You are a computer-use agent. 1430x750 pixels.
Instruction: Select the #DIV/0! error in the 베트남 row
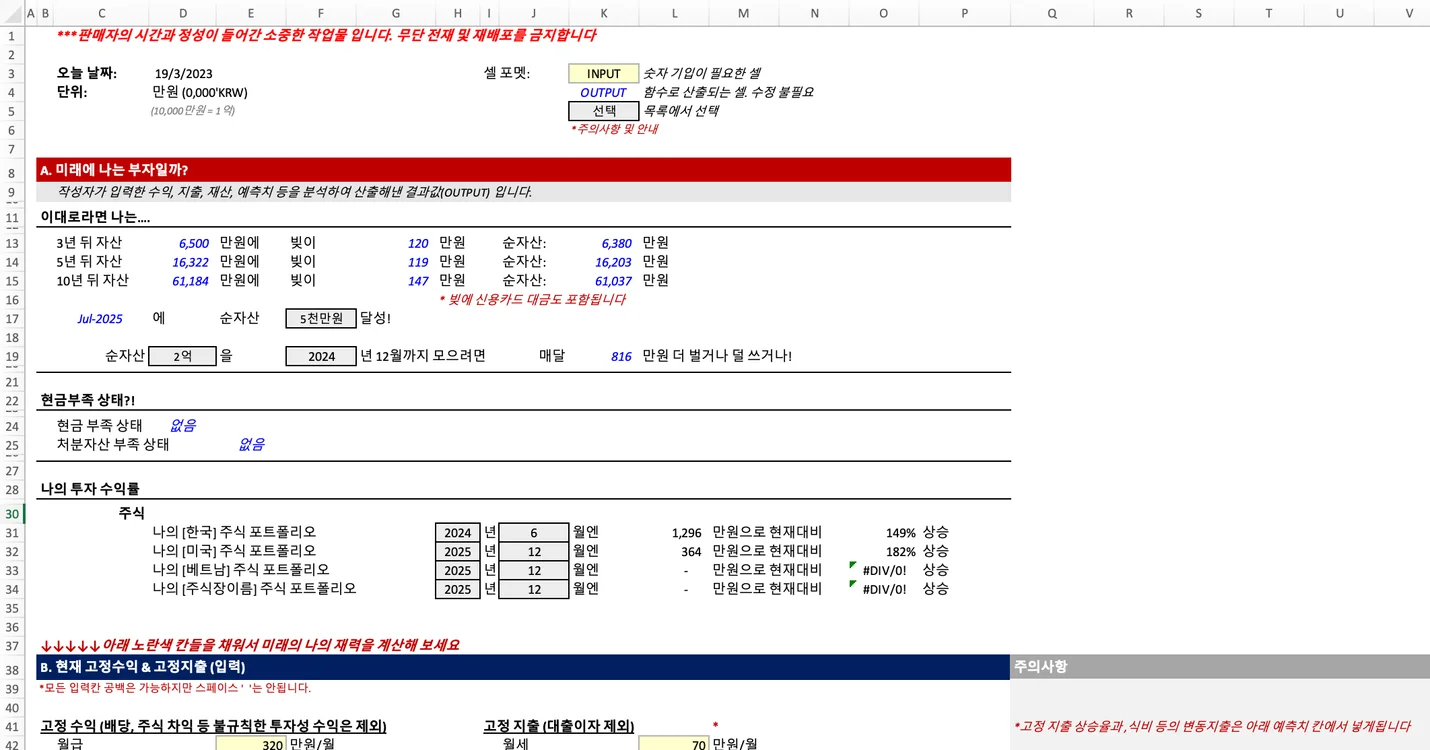[885, 571]
